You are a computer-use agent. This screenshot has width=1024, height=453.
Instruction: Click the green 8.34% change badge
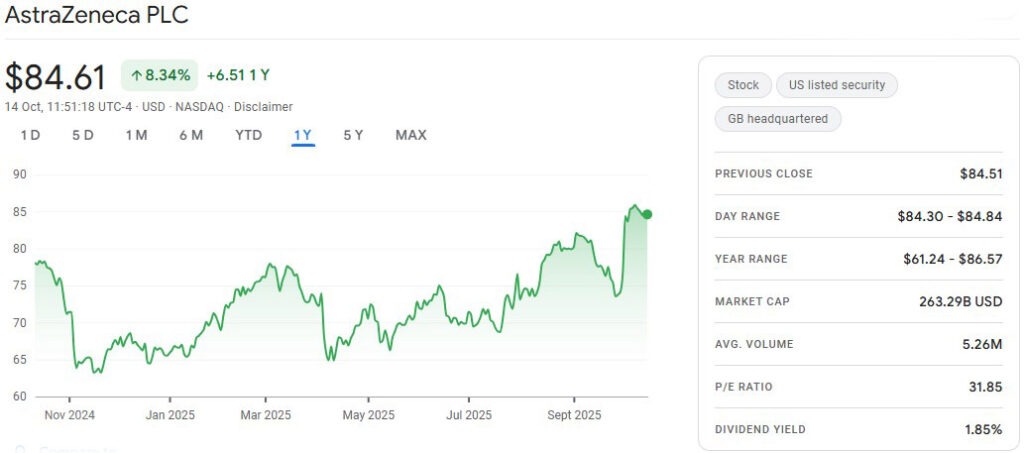(159, 75)
